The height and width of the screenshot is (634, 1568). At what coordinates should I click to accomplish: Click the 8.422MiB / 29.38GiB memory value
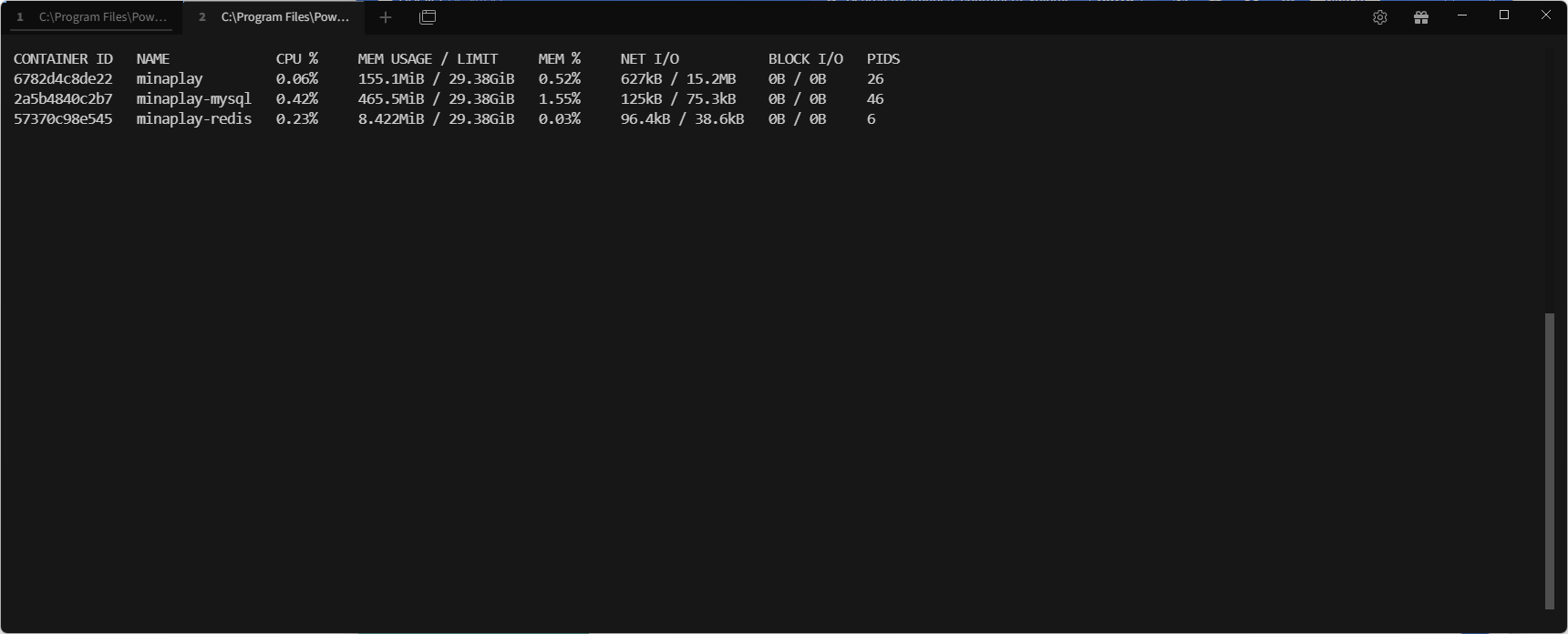(436, 119)
